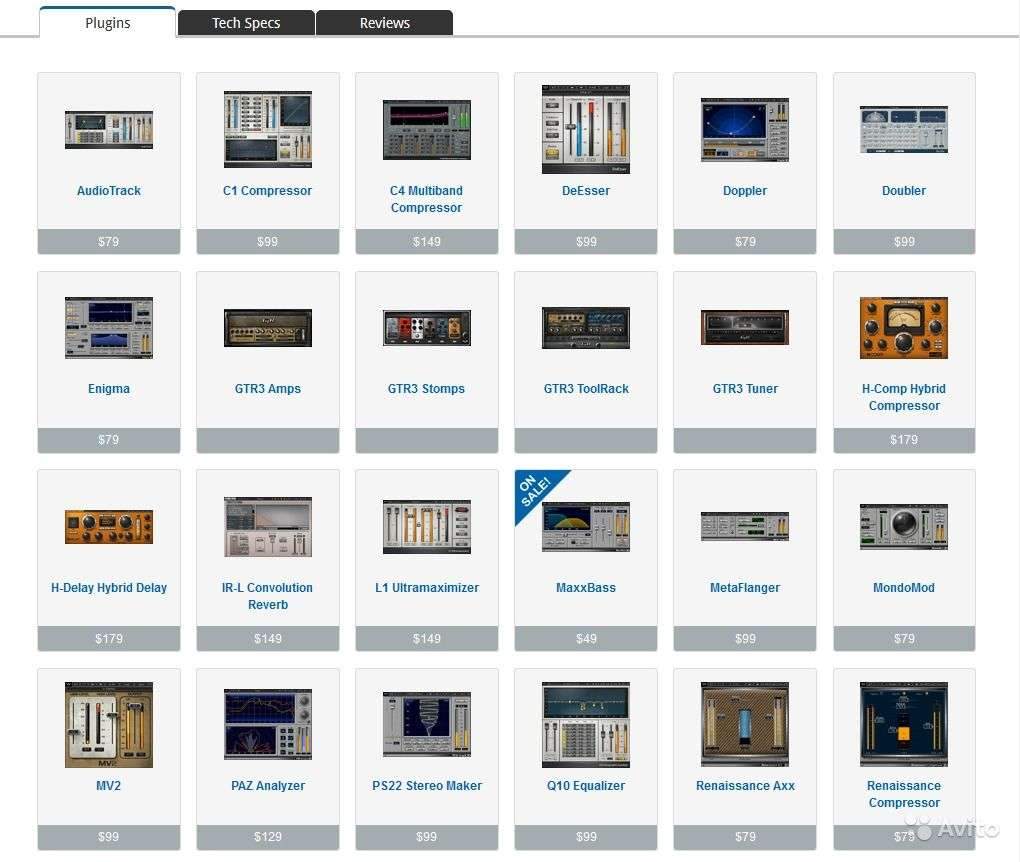Click the GTR3 Tuner title link

(745, 389)
